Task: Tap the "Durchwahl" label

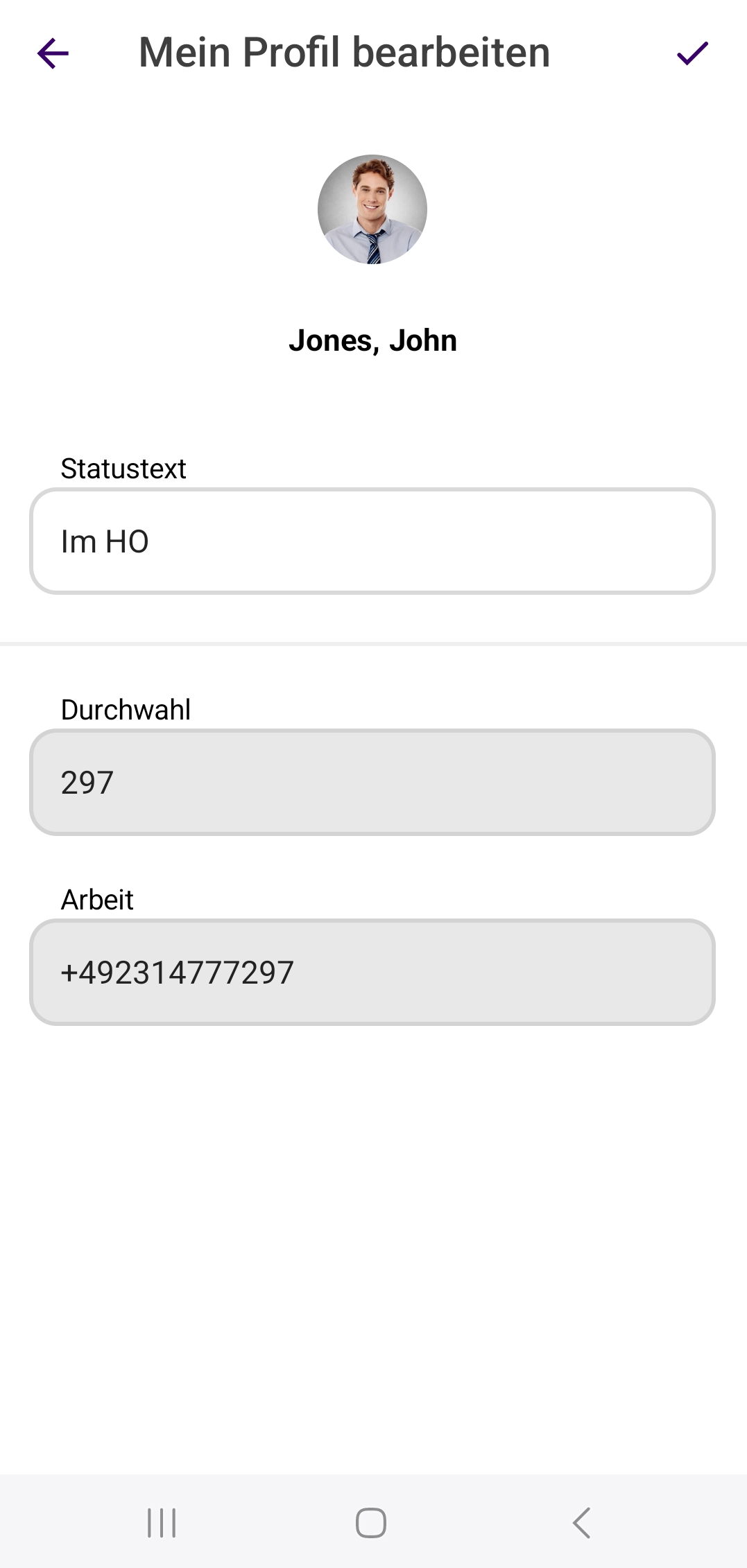Action: coord(126,710)
